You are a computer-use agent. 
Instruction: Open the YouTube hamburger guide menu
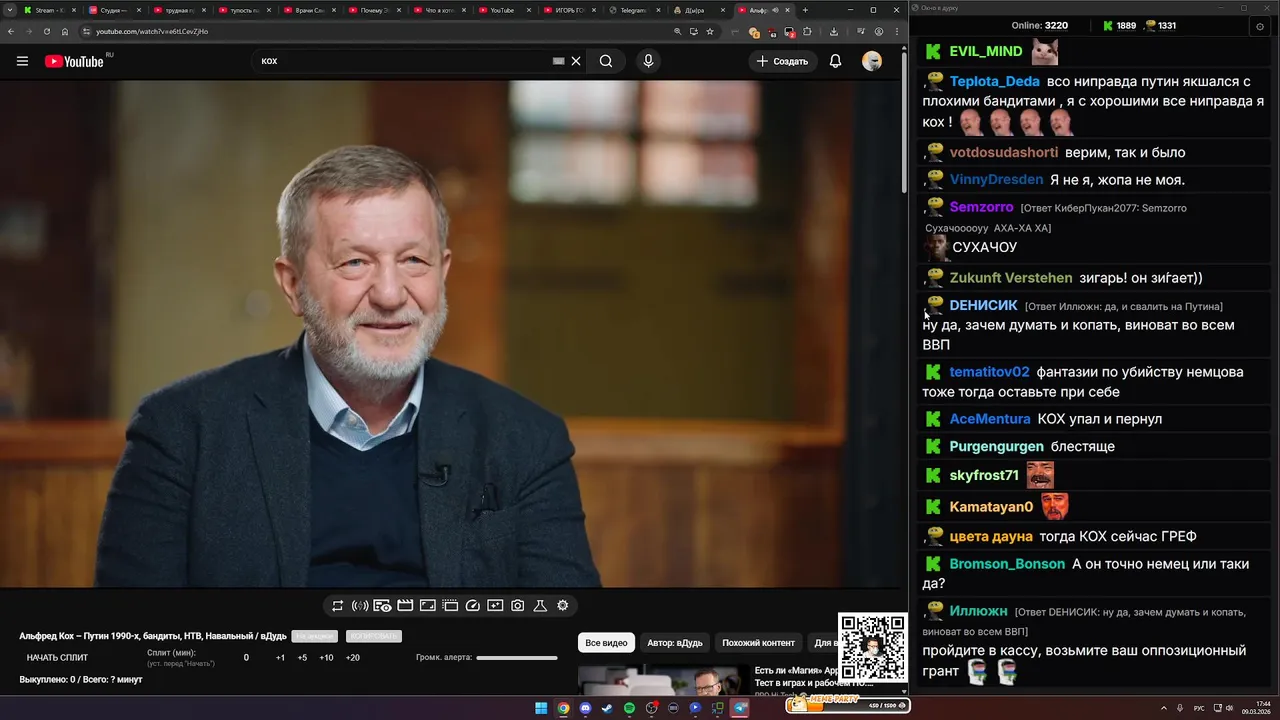point(22,61)
